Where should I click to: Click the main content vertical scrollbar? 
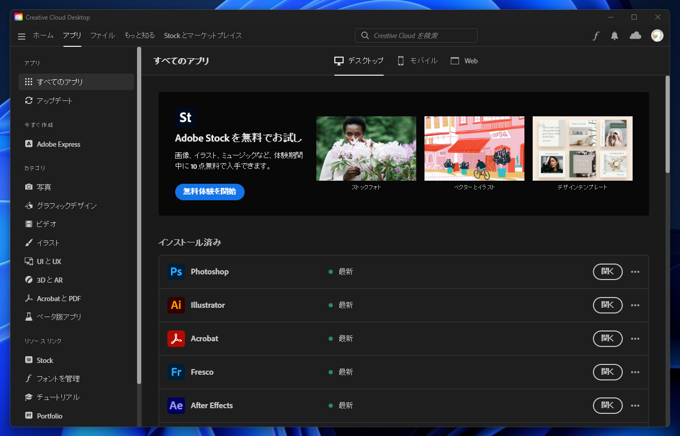[668, 125]
